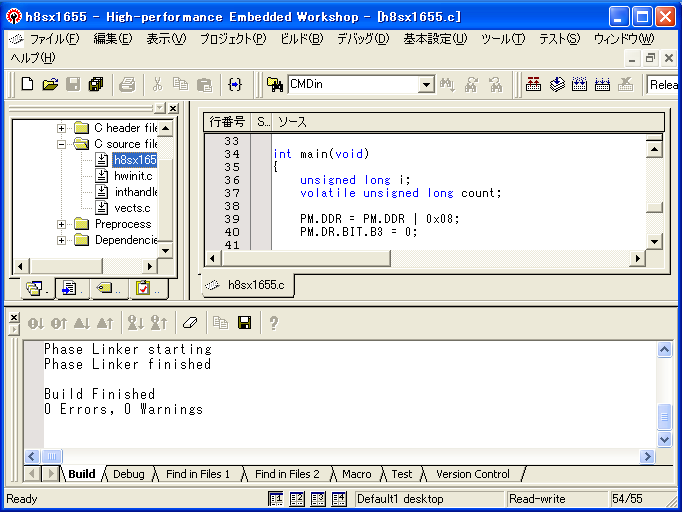Select status bar desktop 1 icon

tap(276, 499)
